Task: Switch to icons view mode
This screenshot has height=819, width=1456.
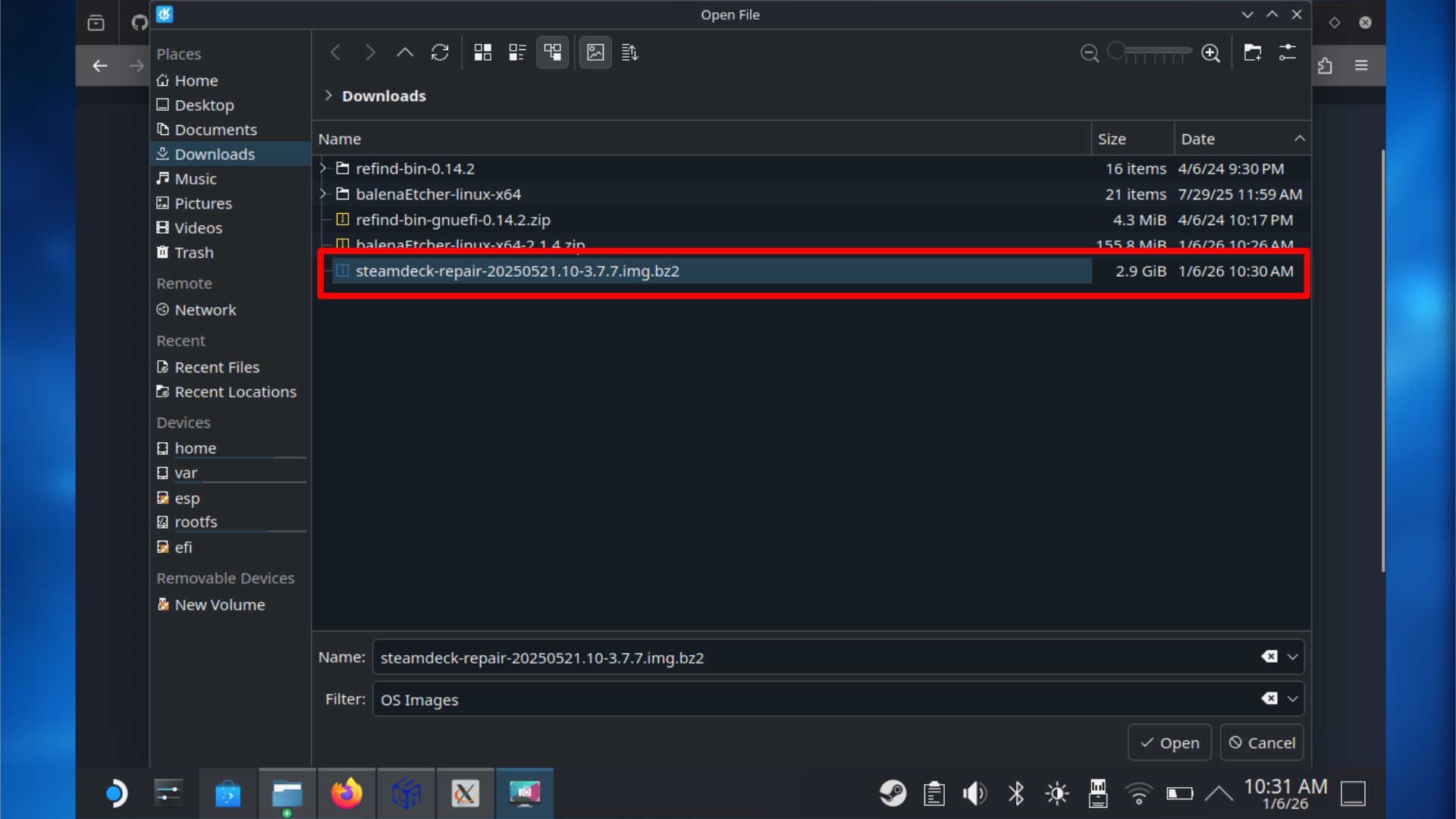Action: click(x=483, y=52)
